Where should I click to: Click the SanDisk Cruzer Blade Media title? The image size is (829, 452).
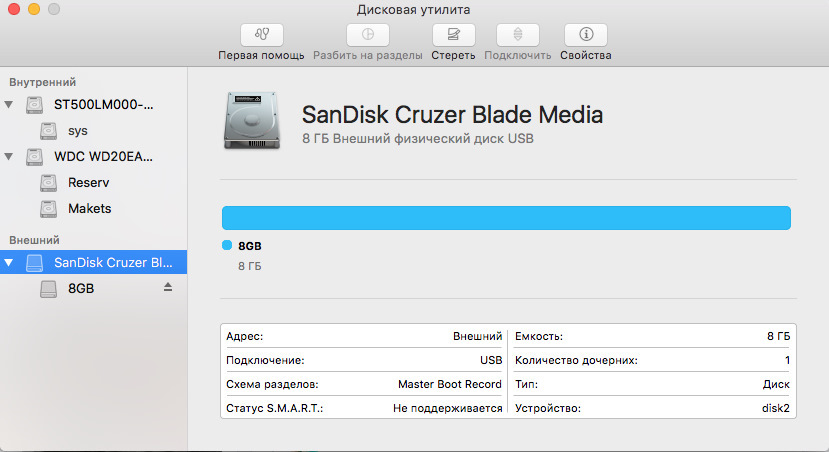tap(452, 114)
